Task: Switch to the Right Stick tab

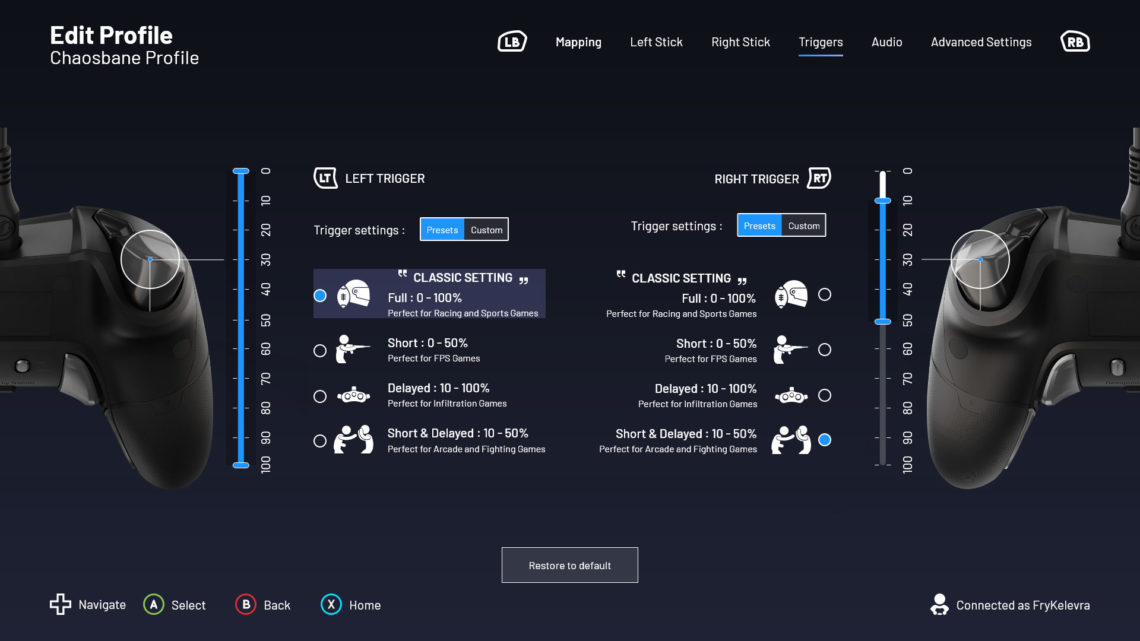Action: point(740,42)
